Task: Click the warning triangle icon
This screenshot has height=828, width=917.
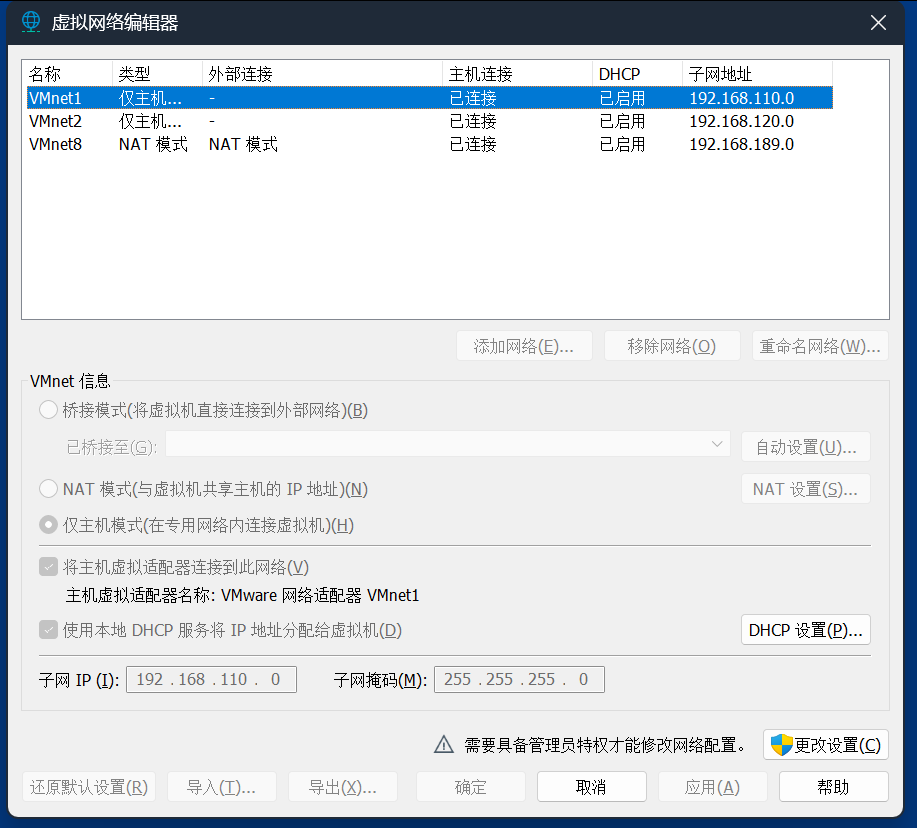Action: click(444, 744)
